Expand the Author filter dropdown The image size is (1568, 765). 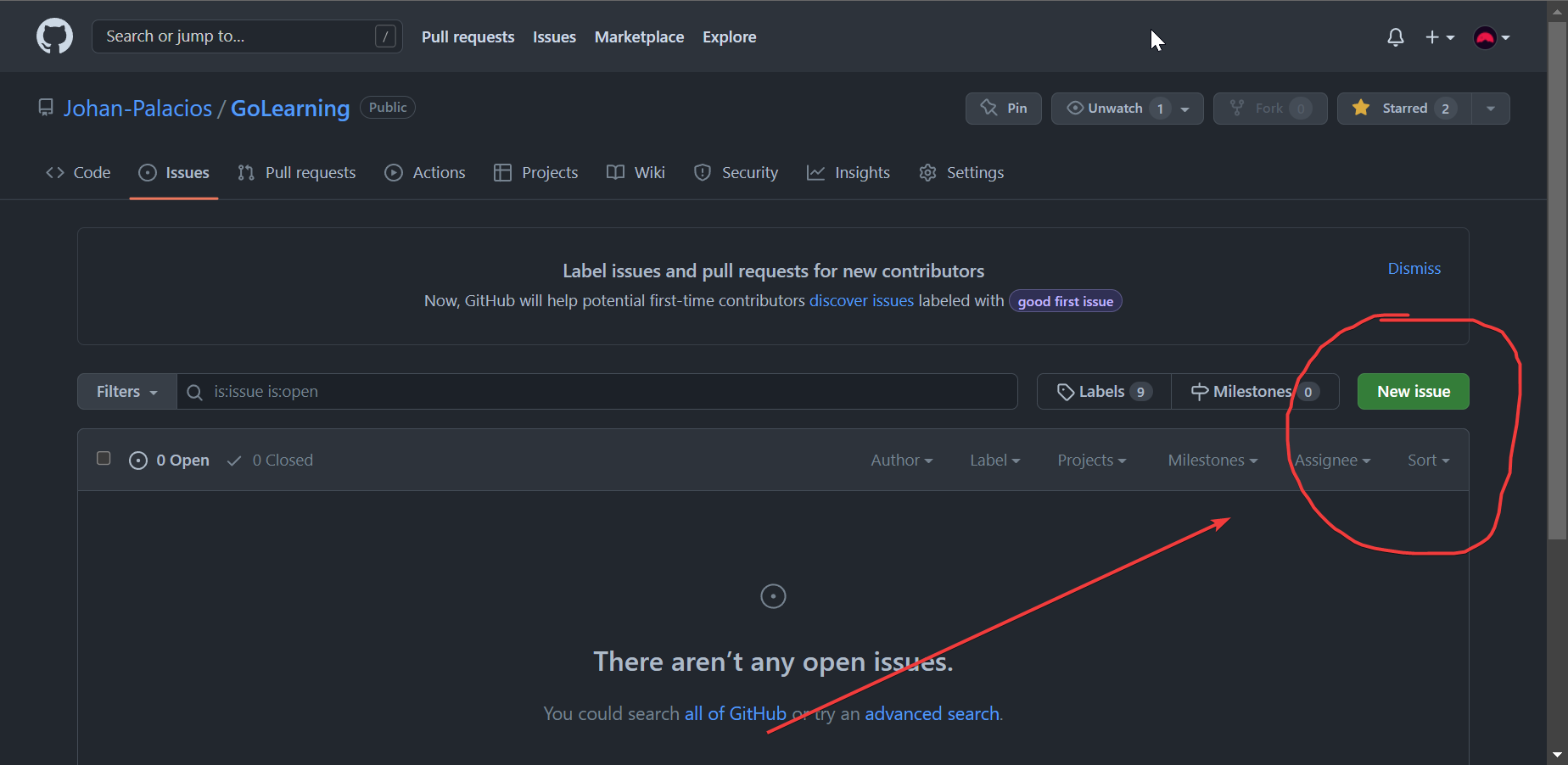pos(902,461)
